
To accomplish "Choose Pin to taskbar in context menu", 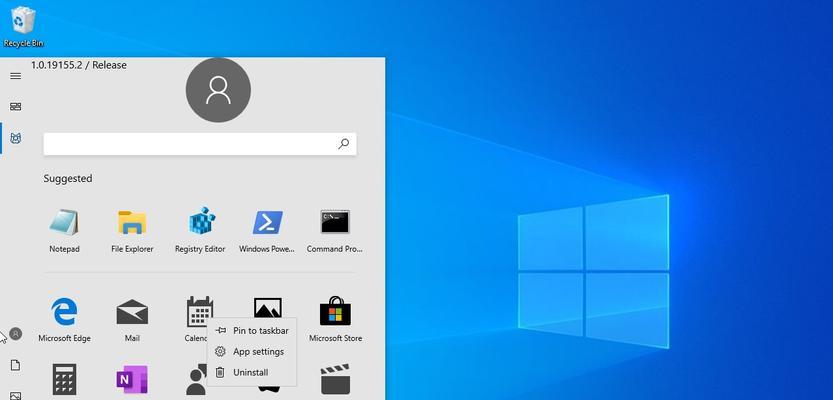I will [251, 330].
